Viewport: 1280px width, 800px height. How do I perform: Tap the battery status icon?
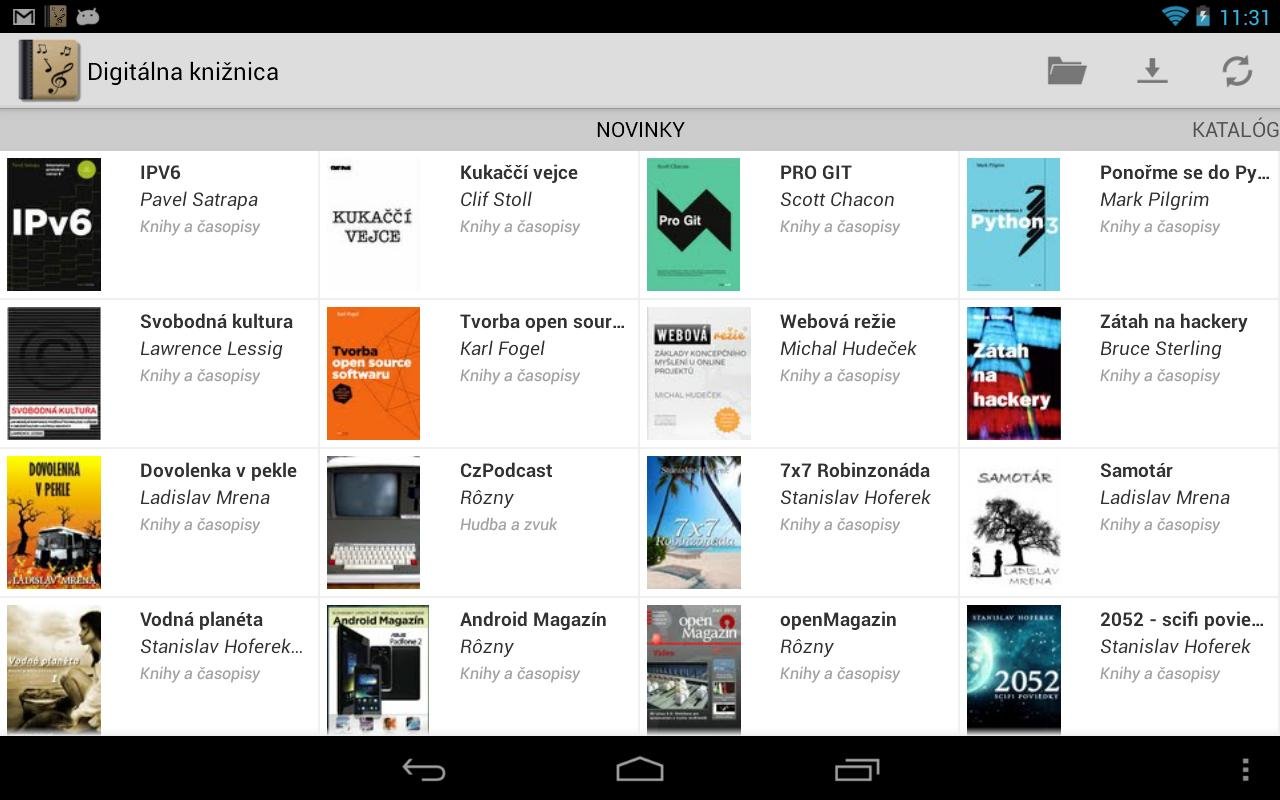[1202, 16]
